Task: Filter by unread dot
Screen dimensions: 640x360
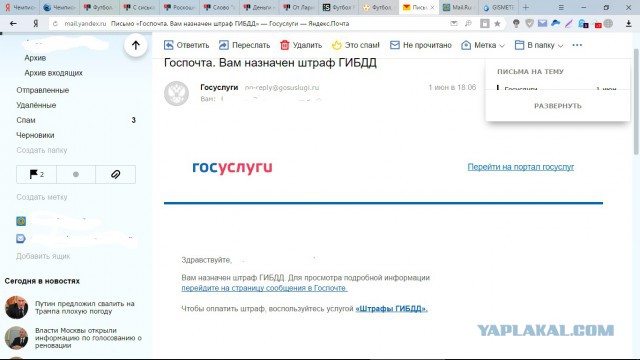Action: pos(76,174)
